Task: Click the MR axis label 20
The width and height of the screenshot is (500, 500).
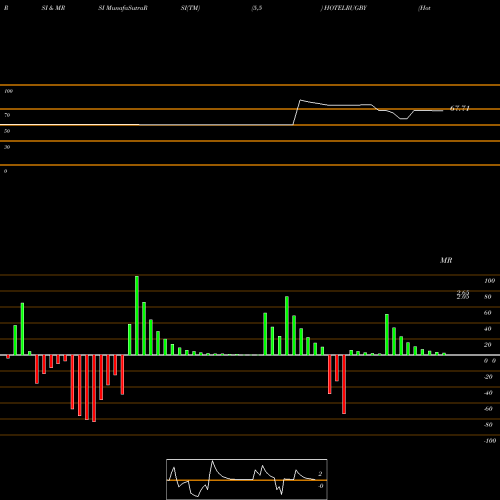Action: click(488, 345)
